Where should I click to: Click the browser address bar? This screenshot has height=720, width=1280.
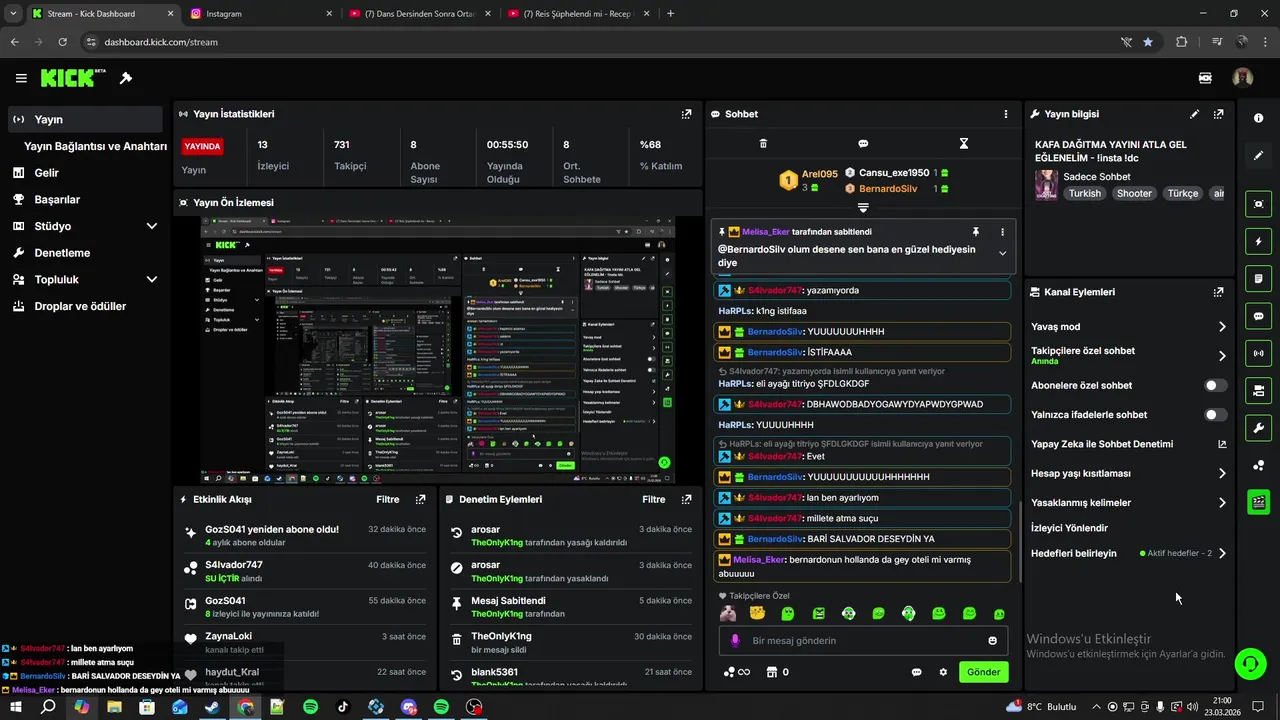tap(600, 42)
